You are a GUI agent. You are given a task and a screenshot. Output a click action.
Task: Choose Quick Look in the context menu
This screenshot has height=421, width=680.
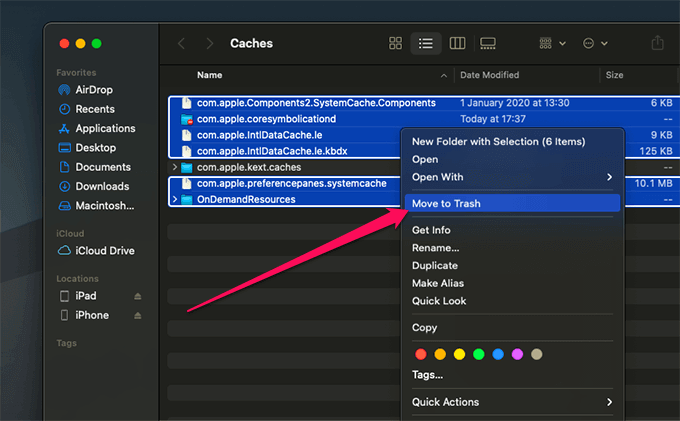pos(439,301)
